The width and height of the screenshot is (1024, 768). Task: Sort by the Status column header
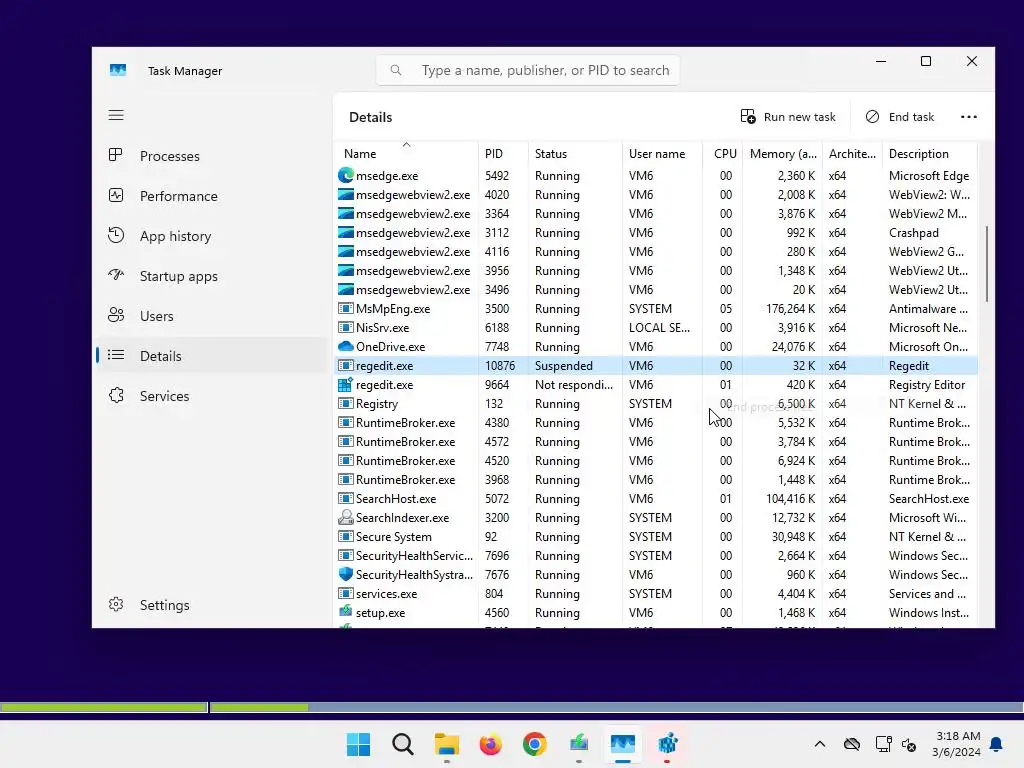coord(575,153)
